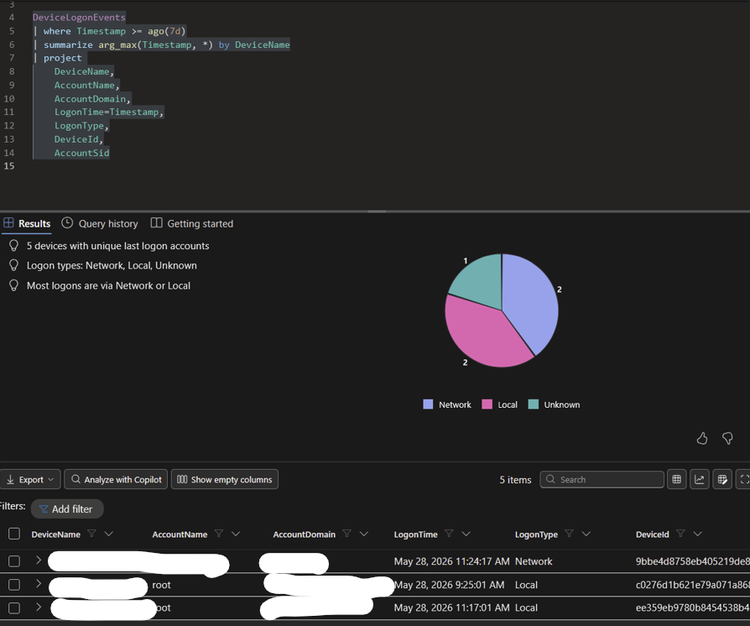Click the table view grid icon
Image resolution: width=750 pixels, height=626 pixels.
[676, 479]
